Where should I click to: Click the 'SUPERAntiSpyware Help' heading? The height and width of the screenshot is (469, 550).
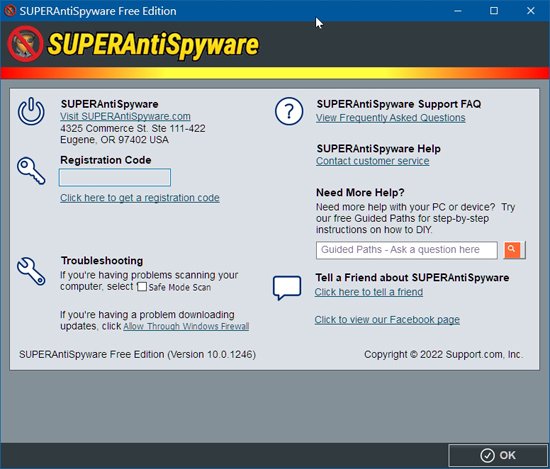point(378,149)
